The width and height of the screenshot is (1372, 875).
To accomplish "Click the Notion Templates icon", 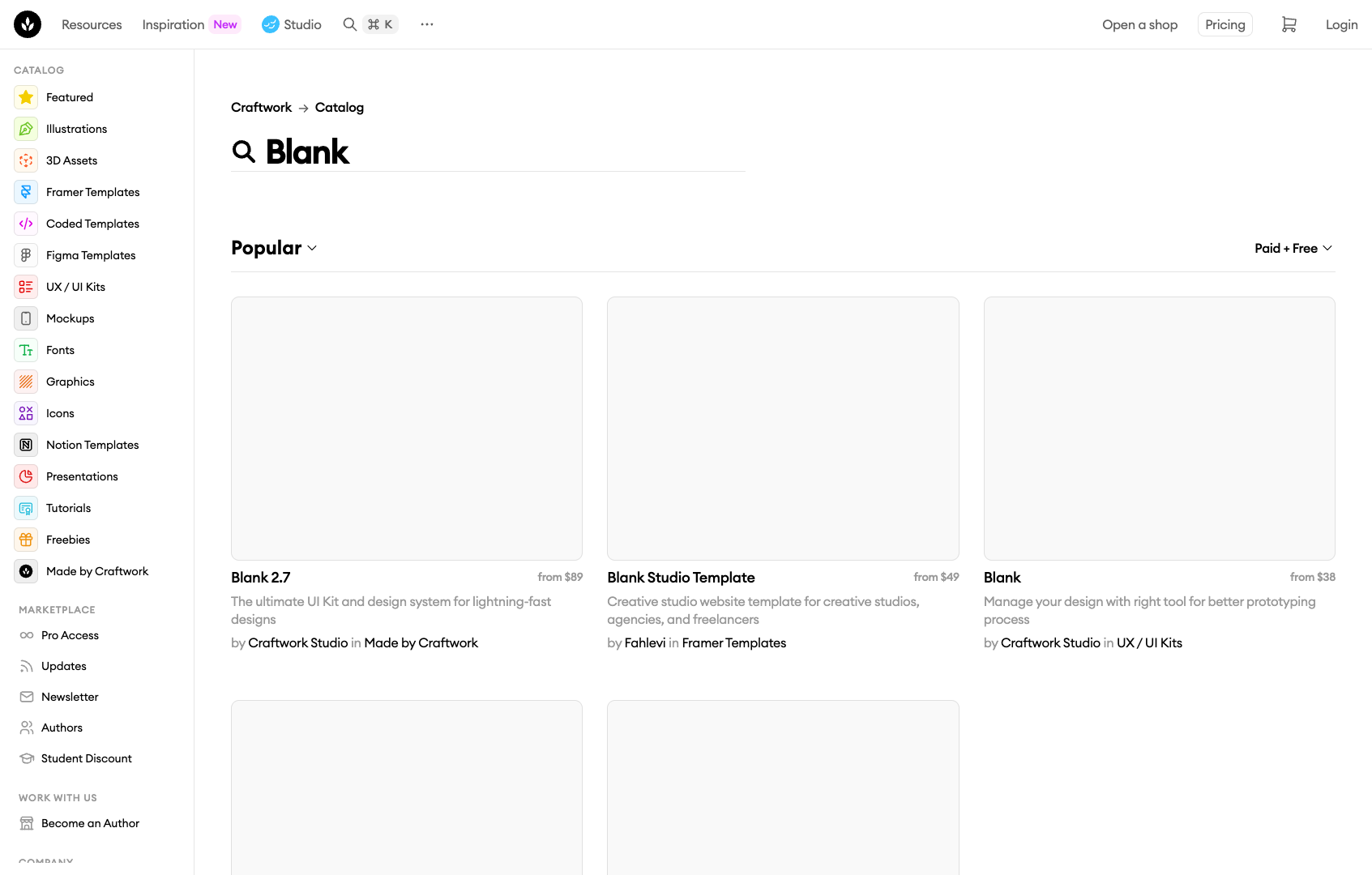I will (26, 445).
